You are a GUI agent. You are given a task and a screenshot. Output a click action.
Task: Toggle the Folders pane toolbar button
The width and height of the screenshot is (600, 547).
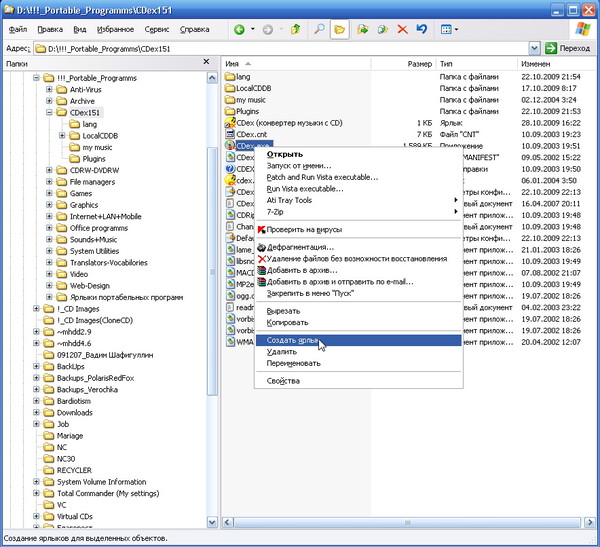339,29
